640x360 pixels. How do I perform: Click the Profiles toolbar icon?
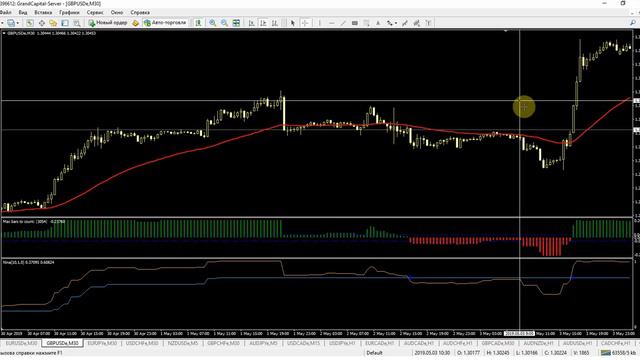(11, 23)
